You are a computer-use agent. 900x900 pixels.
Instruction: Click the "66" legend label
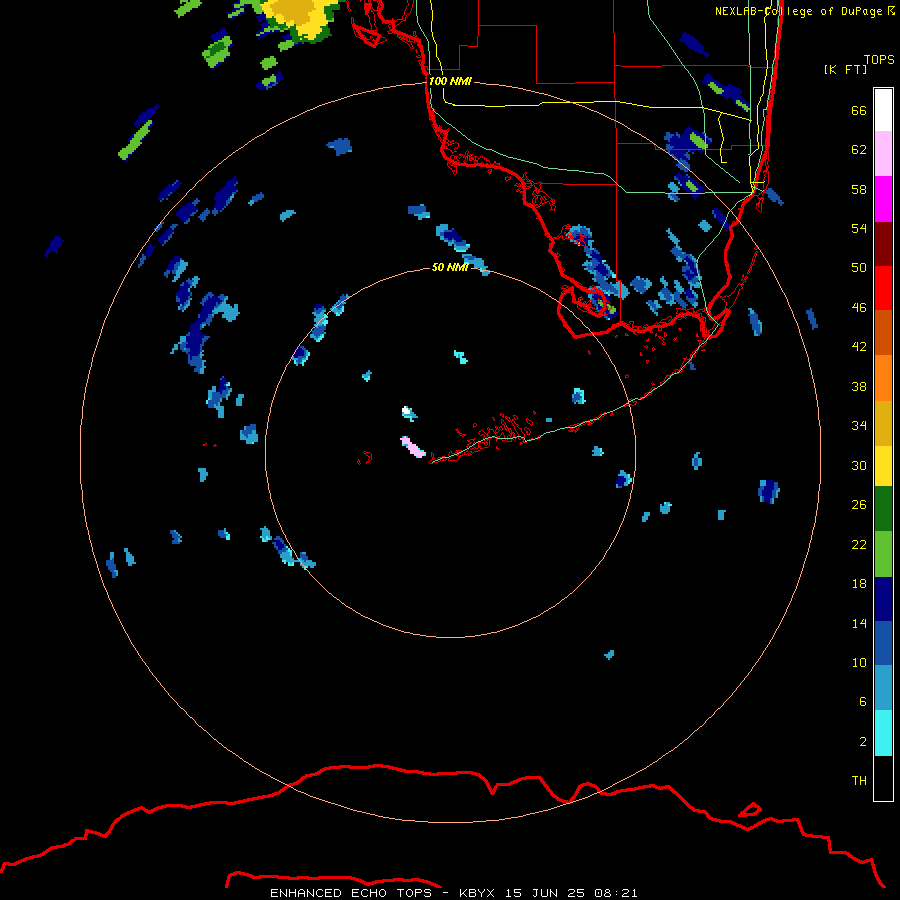(x=859, y=110)
